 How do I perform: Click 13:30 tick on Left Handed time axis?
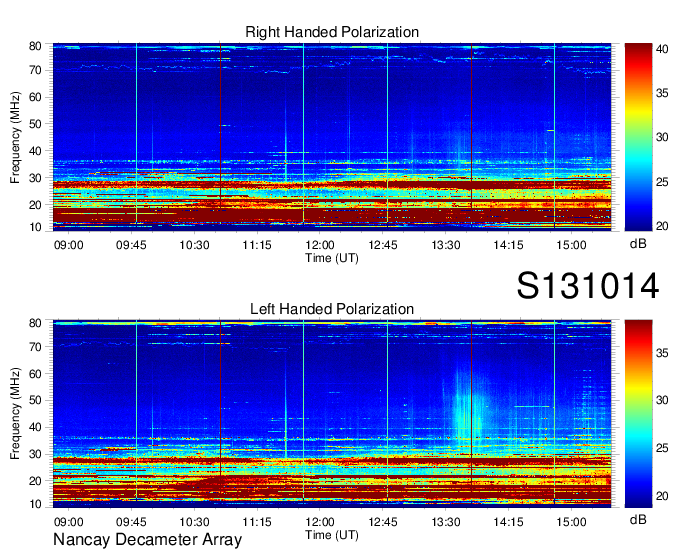[x=445, y=521]
